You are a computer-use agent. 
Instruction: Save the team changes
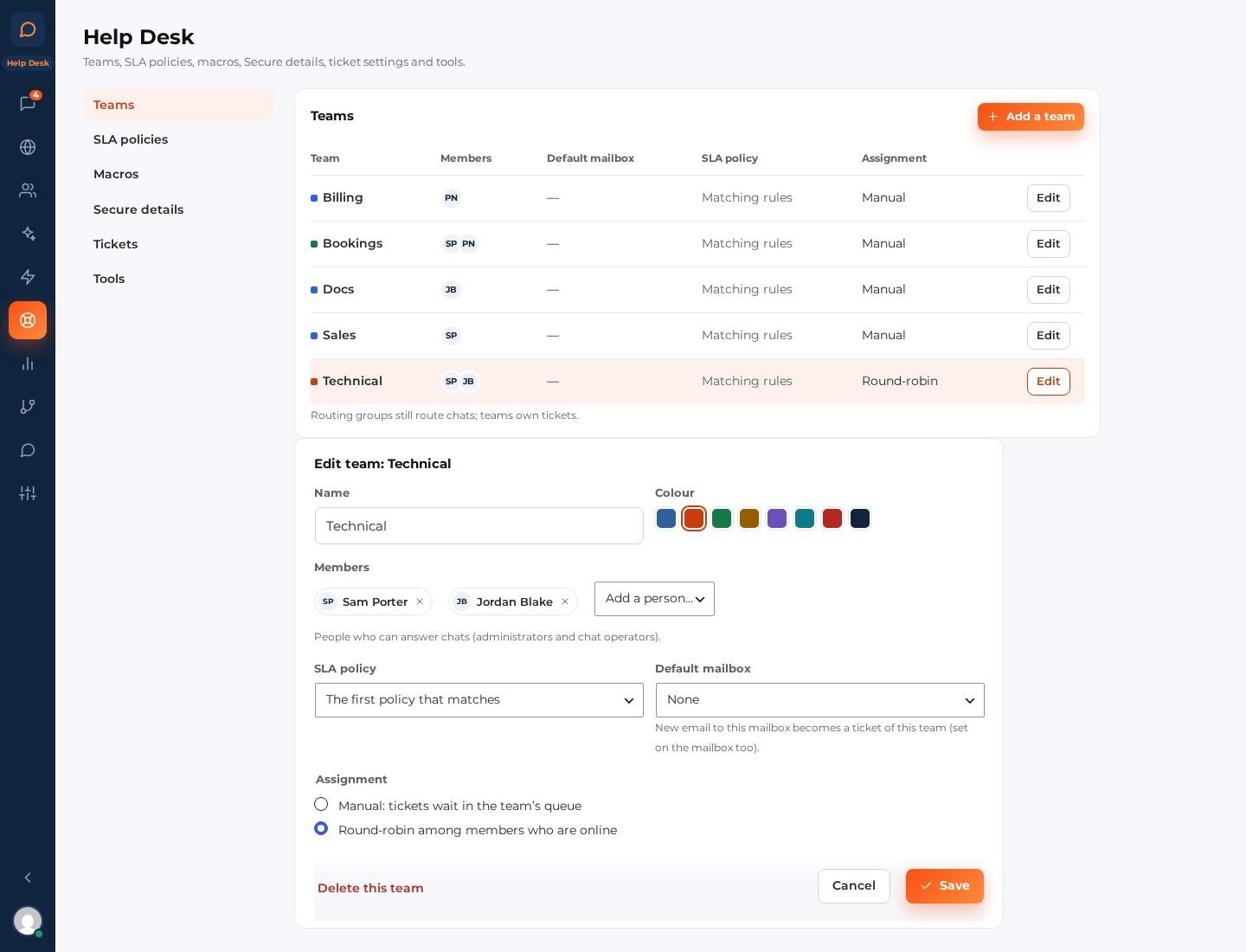945,886
